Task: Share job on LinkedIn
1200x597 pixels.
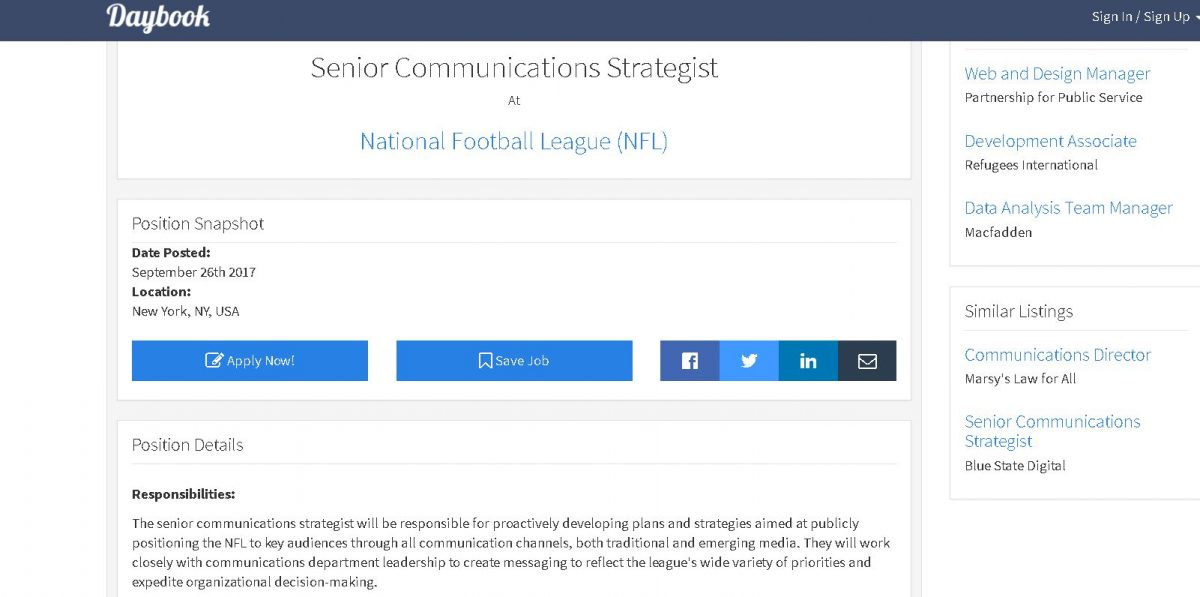Action: pyautogui.click(x=808, y=361)
